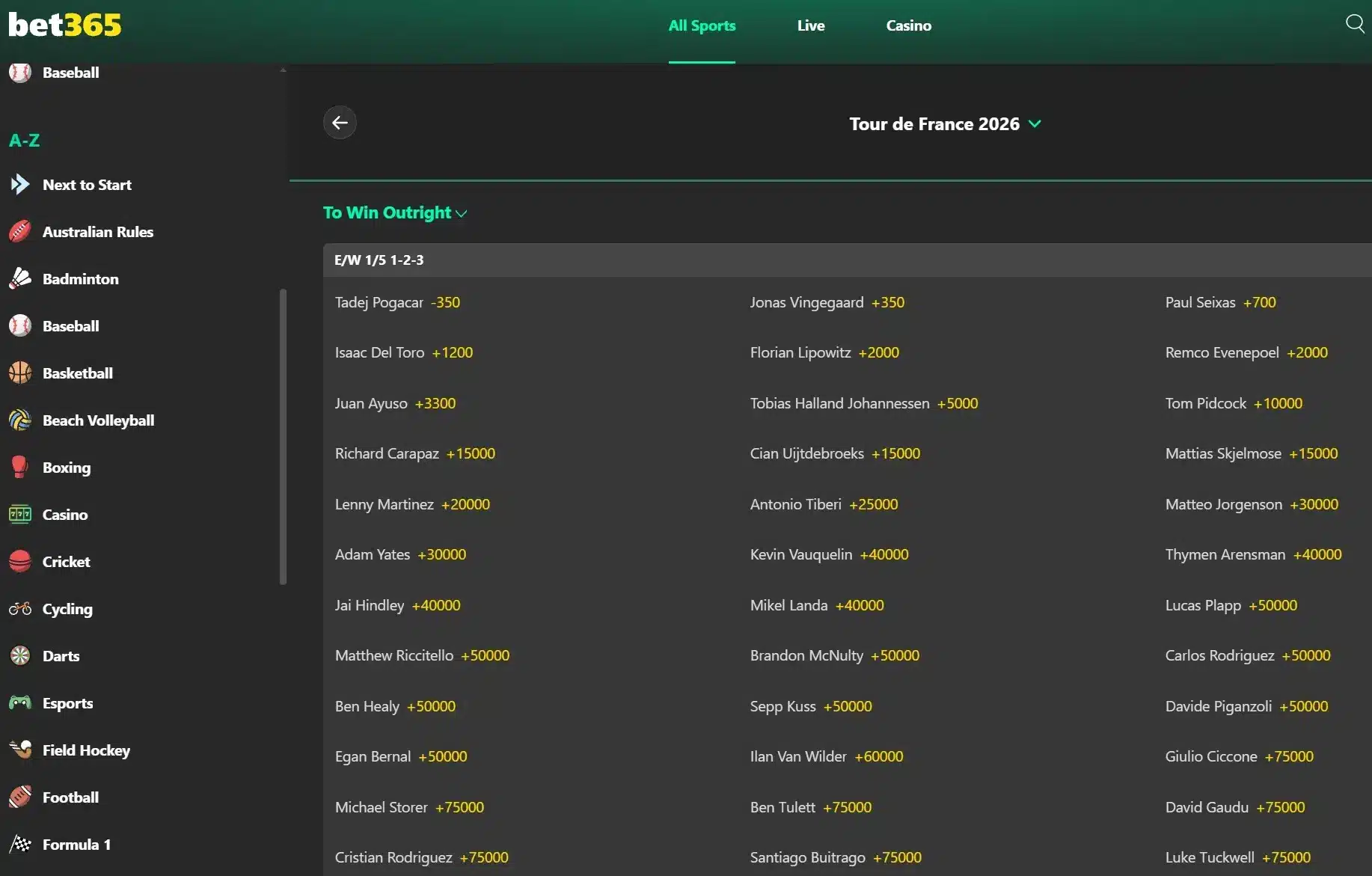
Task: Select the Football icon
Action: [20, 797]
